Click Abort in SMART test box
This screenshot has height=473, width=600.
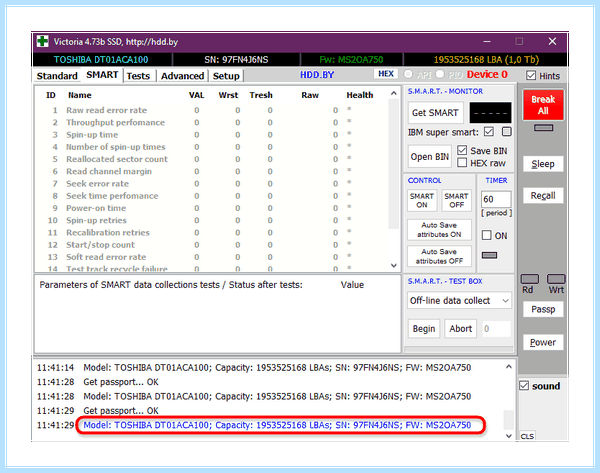click(460, 329)
